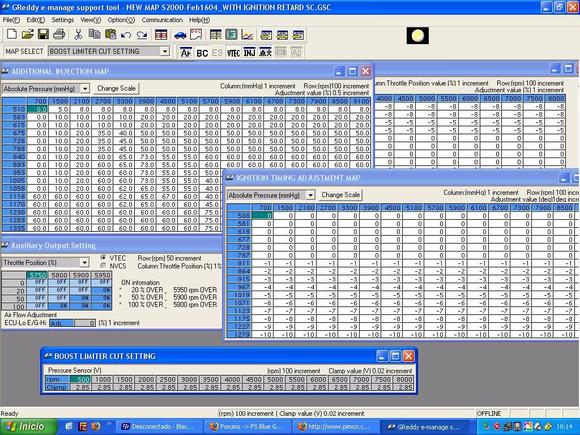Click Change Scale in Additional Injection Map
This screenshot has width=580, height=435.
[116, 88]
